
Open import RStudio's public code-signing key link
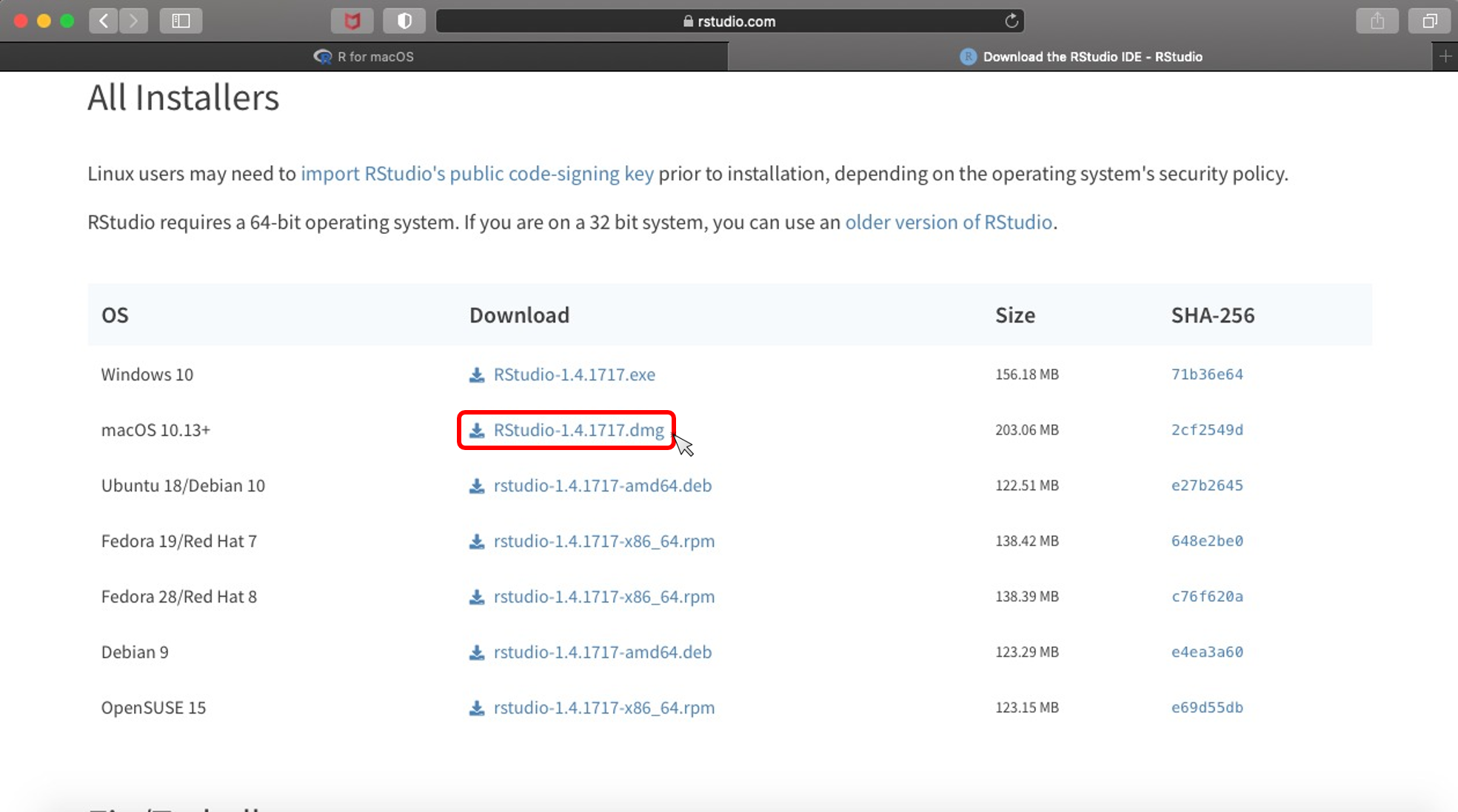477,173
